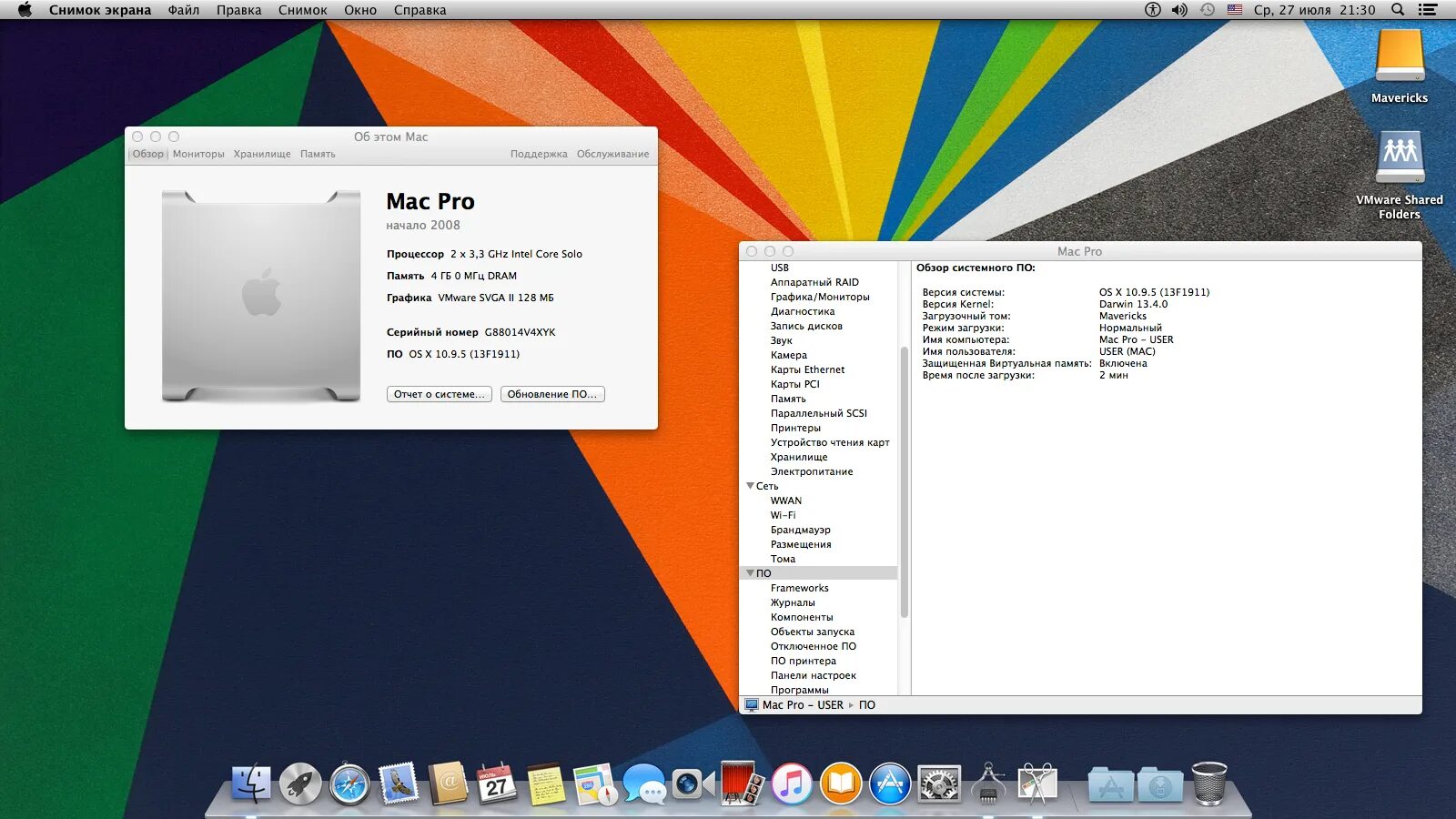The width and height of the screenshot is (1456, 819).
Task: Click the Grab scissors icon in Dock
Action: (1037, 783)
